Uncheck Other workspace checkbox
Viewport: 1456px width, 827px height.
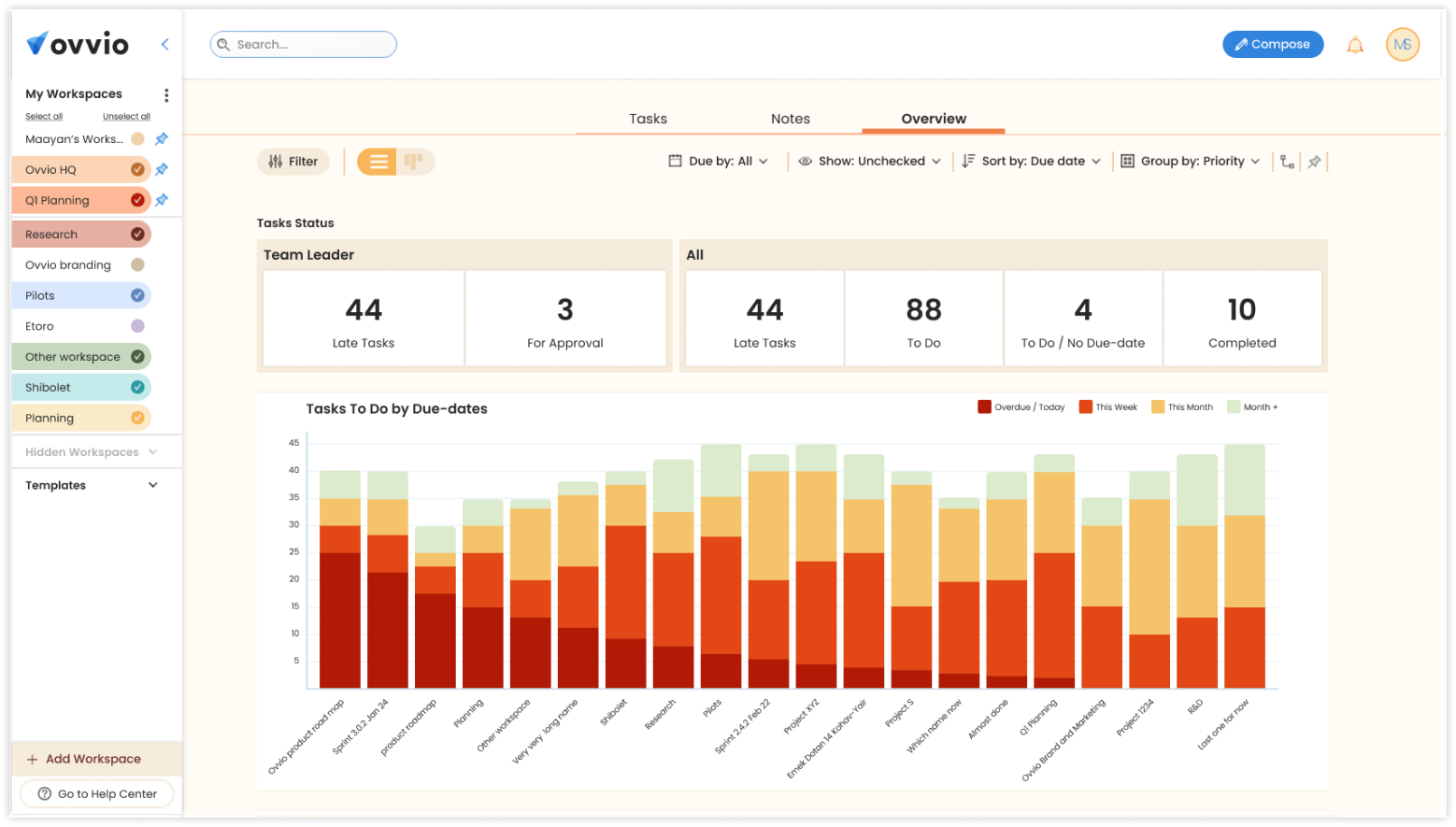137,357
